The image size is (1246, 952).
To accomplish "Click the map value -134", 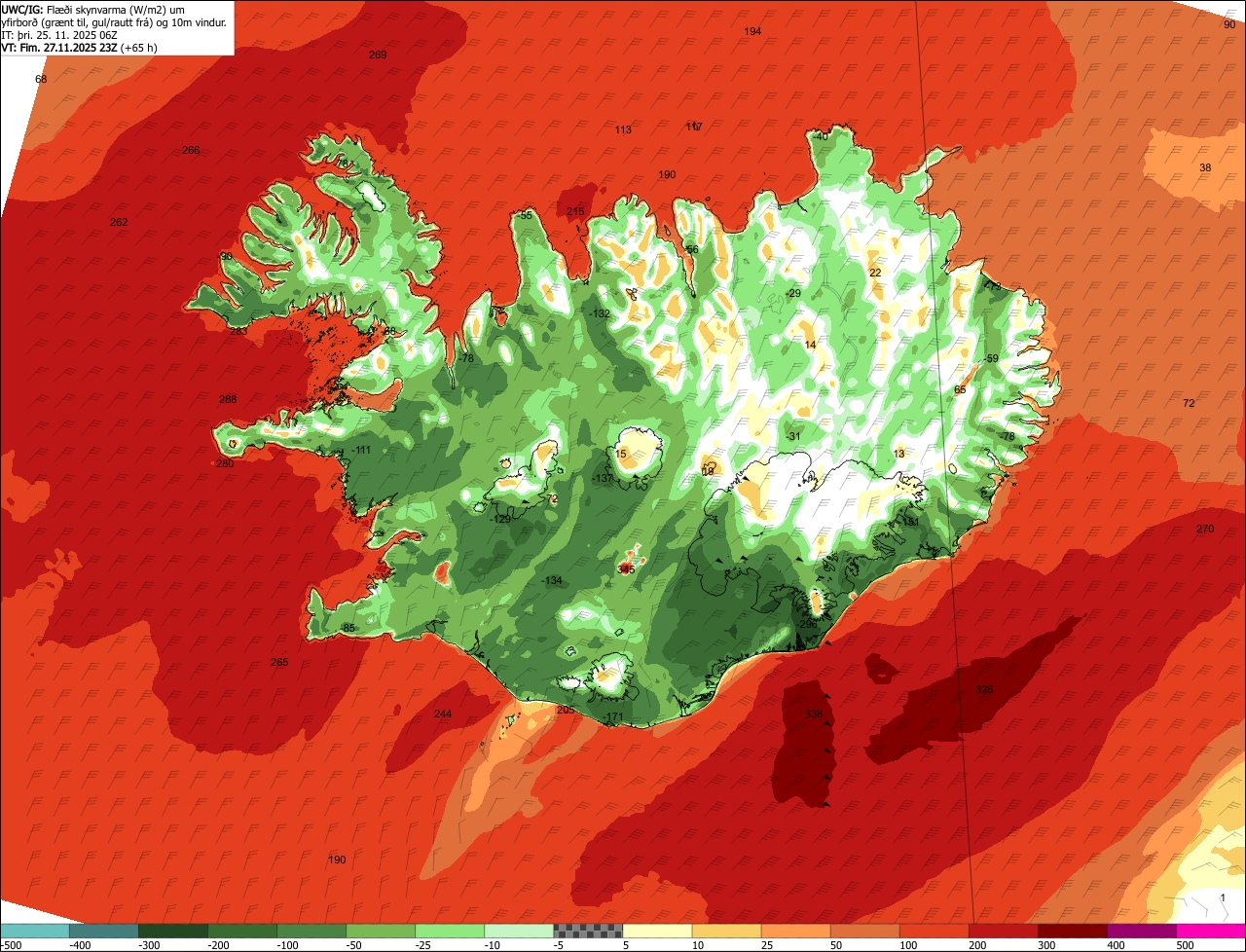I will (552, 580).
